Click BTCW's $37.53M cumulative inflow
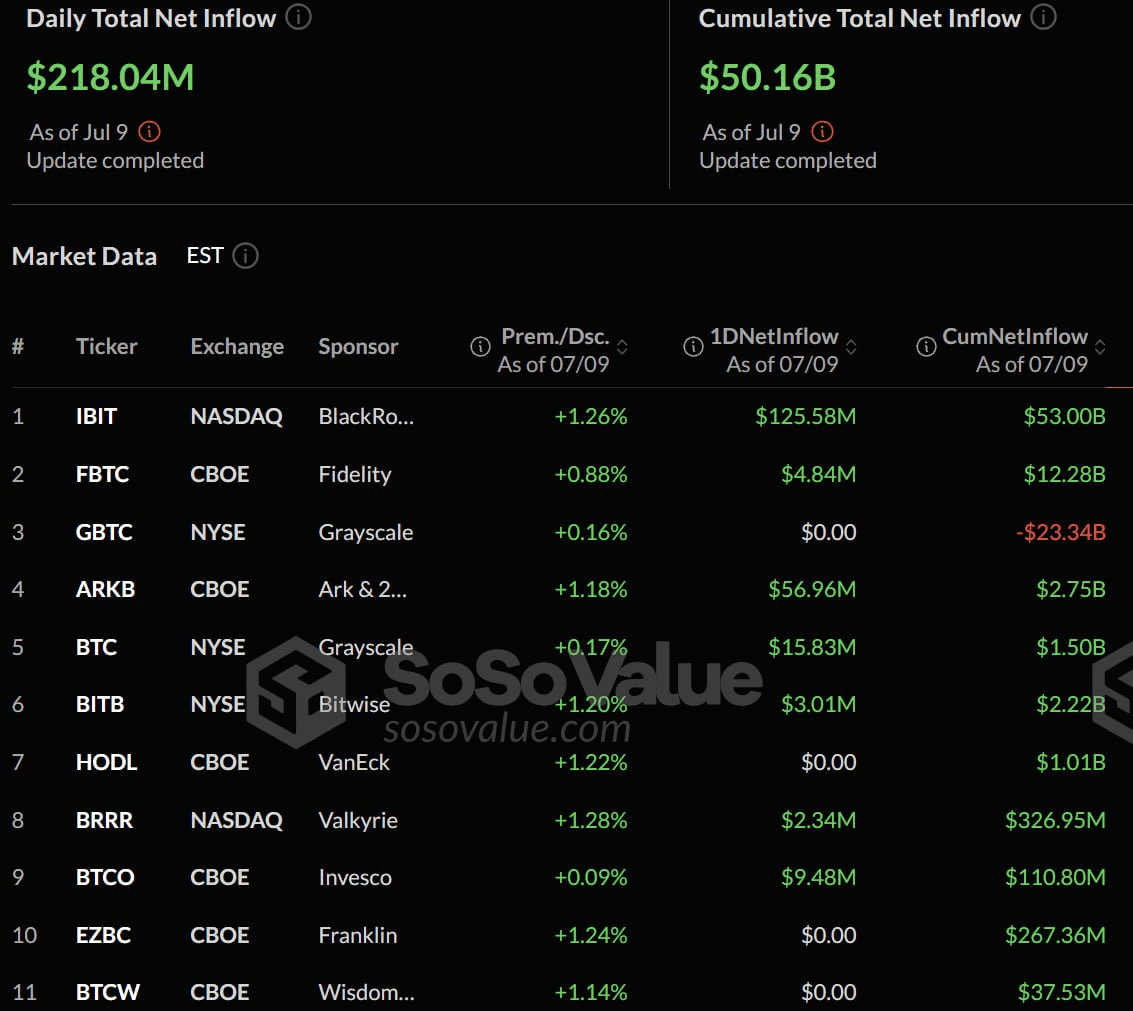The image size is (1133, 1011). click(x=1061, y=992)
